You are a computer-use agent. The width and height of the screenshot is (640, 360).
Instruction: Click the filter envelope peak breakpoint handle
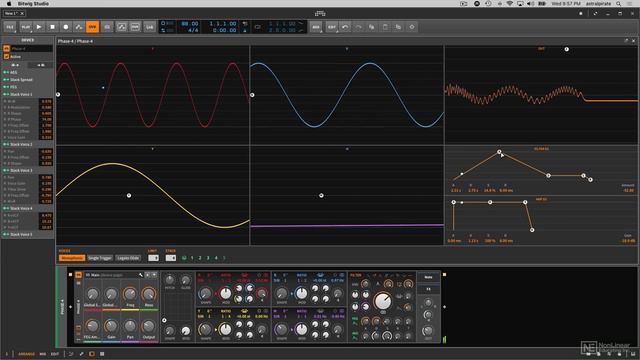[x=499, y=152]
